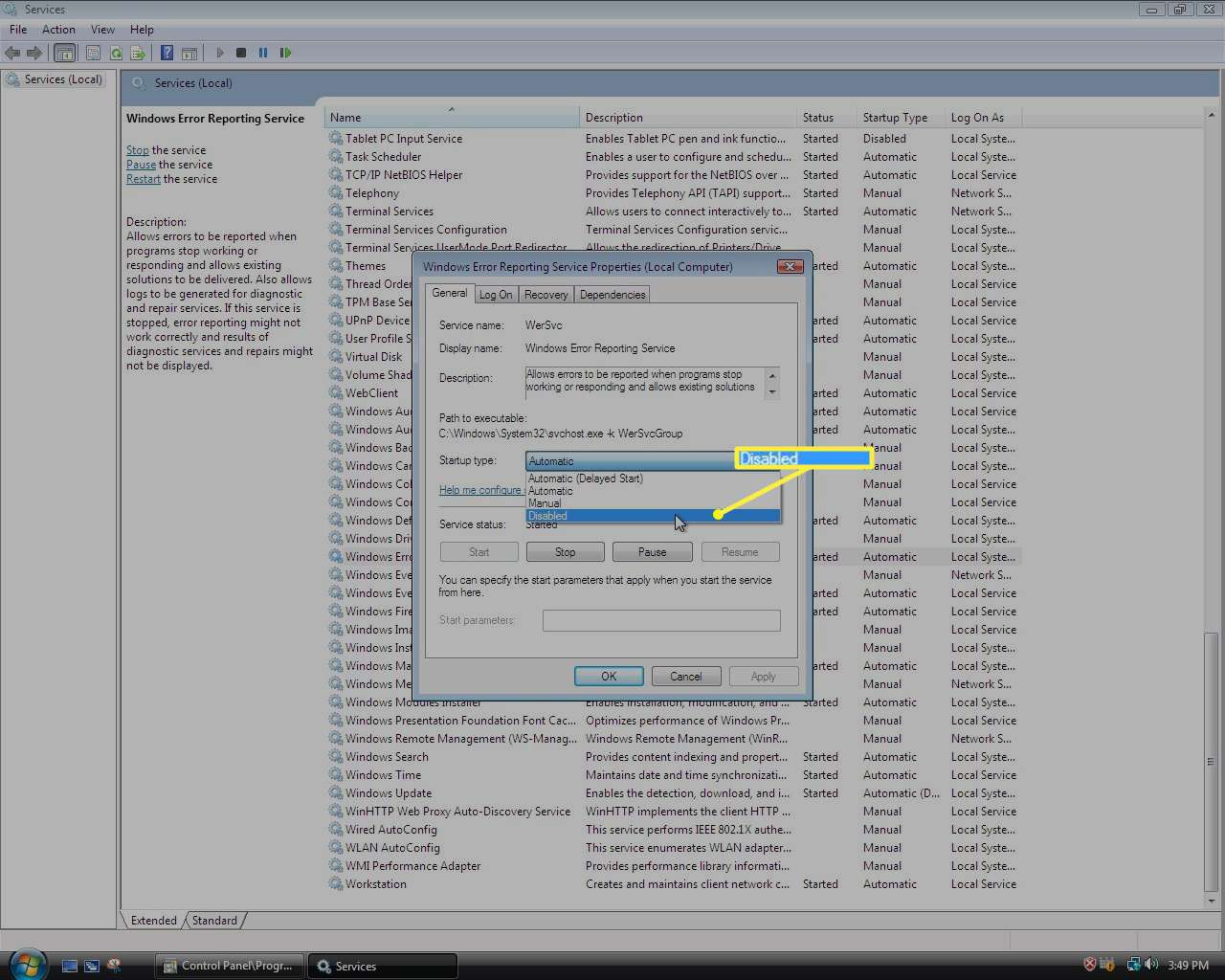
Task: Click the gear icon beside WLAN AutoConfig
Action: pyautogui.click(x=336, y=848)
